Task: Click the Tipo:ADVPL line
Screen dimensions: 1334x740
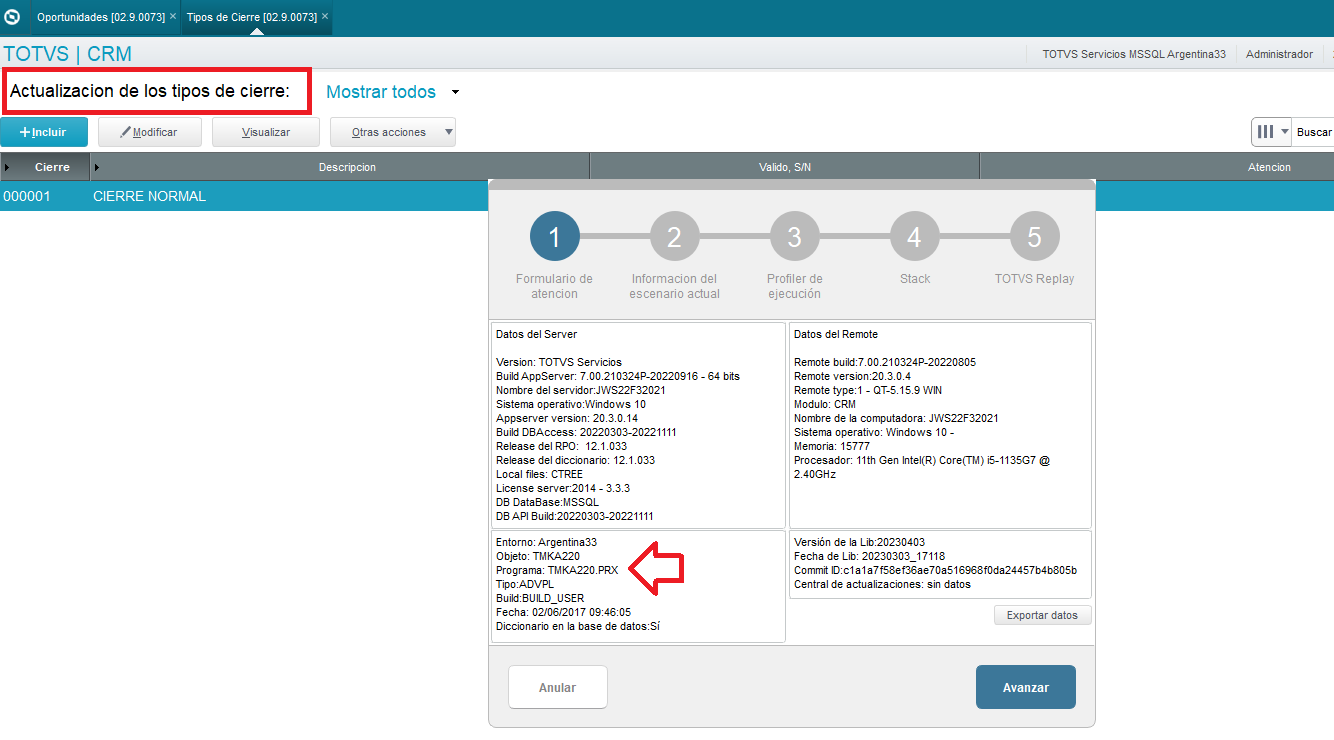Action: tap(525, 584)
